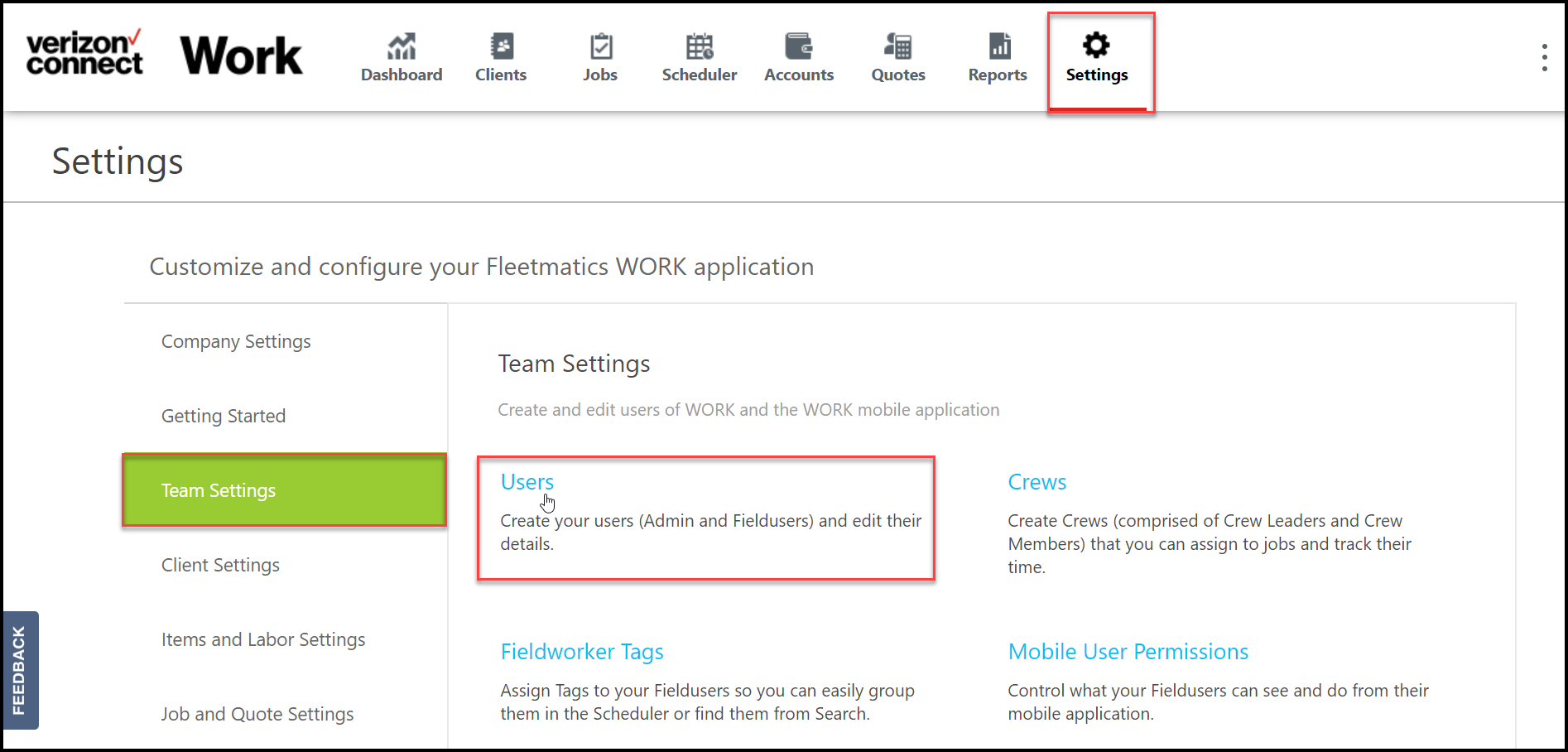The image size is (1568, 752).
Task: Open Getting Started in the sidebar
Action: 224,416
